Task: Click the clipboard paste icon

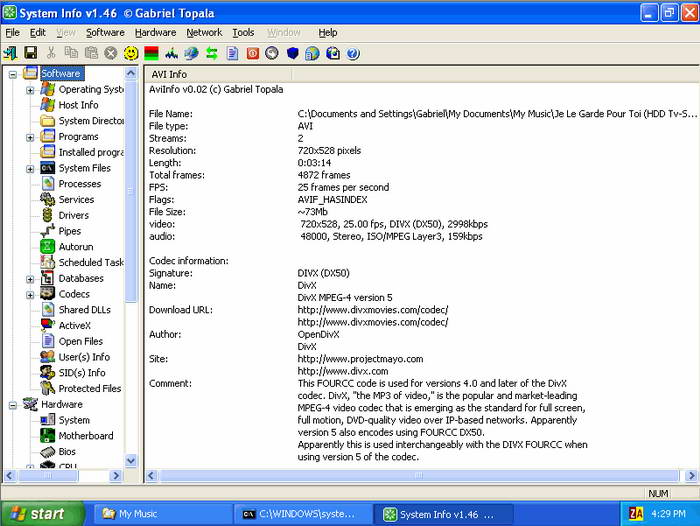Action: click(91, 53)
